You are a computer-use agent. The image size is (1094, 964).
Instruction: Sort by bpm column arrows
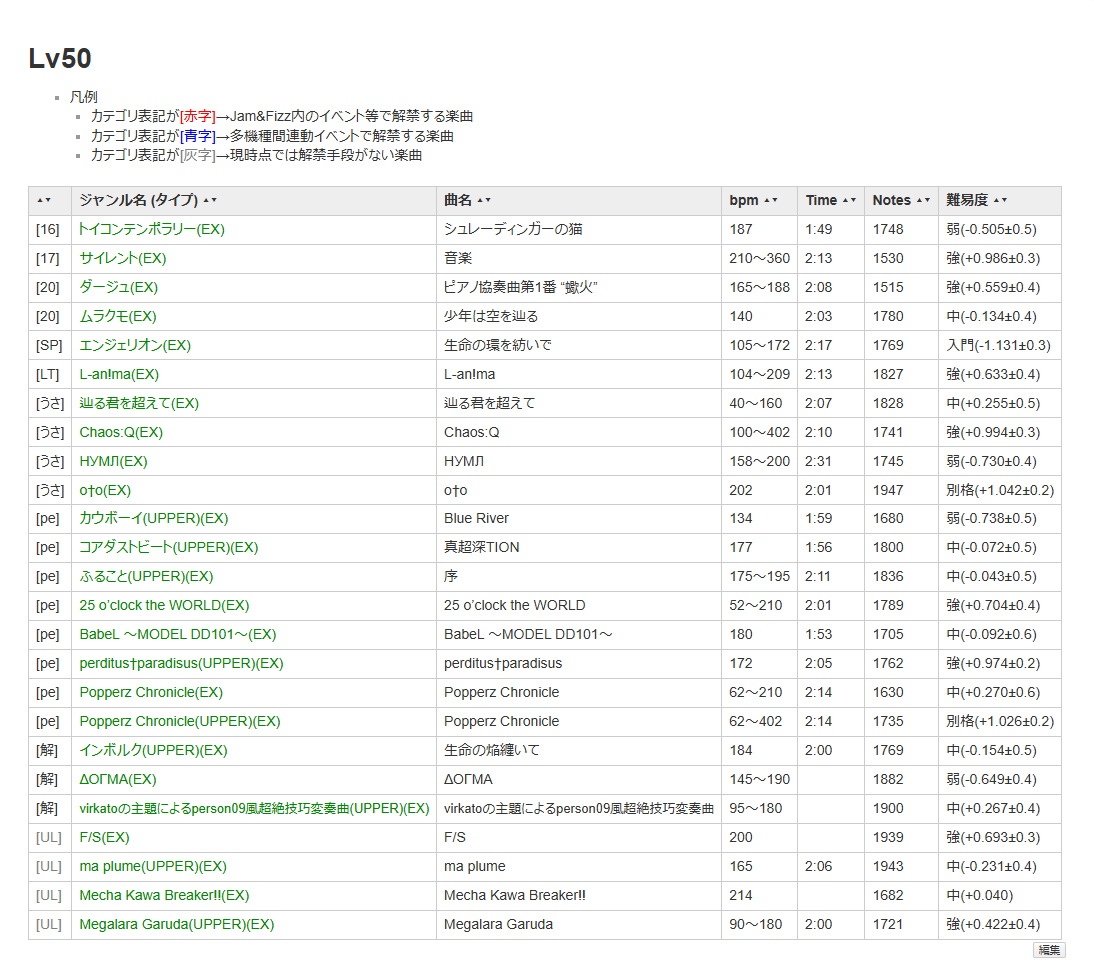point(771,200)
